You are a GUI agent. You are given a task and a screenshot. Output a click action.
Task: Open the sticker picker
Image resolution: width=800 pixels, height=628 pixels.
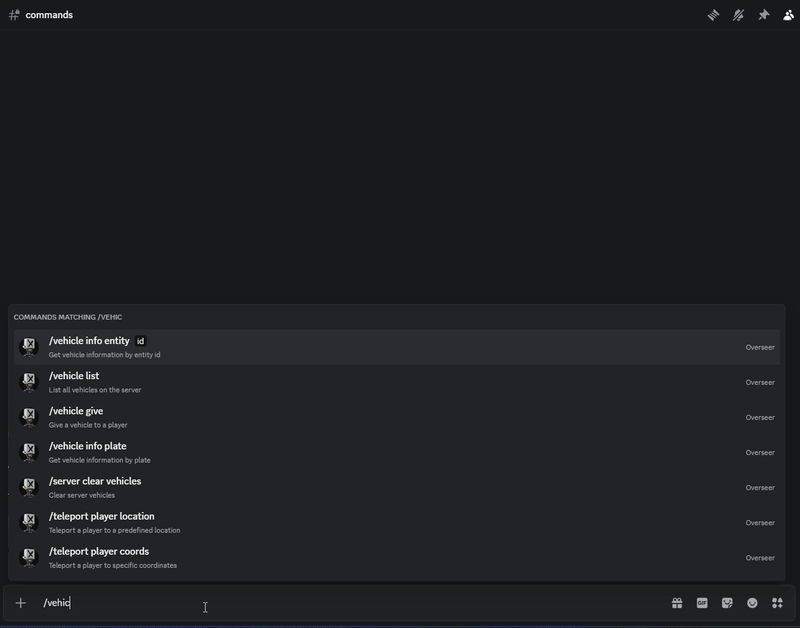[x=727, y=603]
